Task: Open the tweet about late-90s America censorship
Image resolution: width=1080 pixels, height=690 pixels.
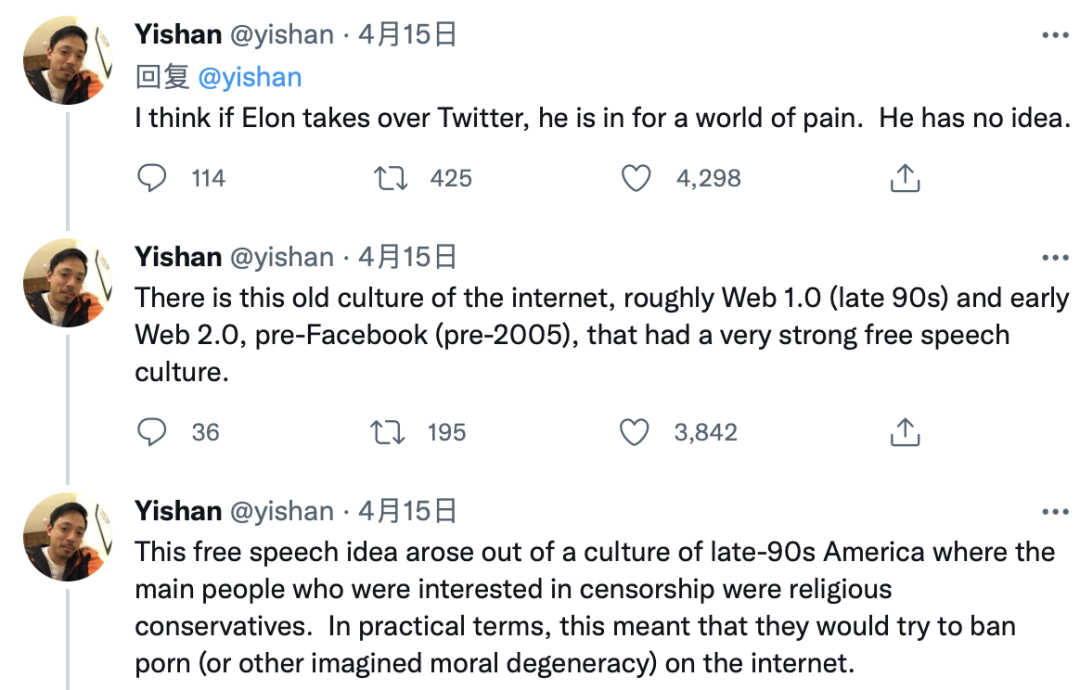Action: point(594,607)
